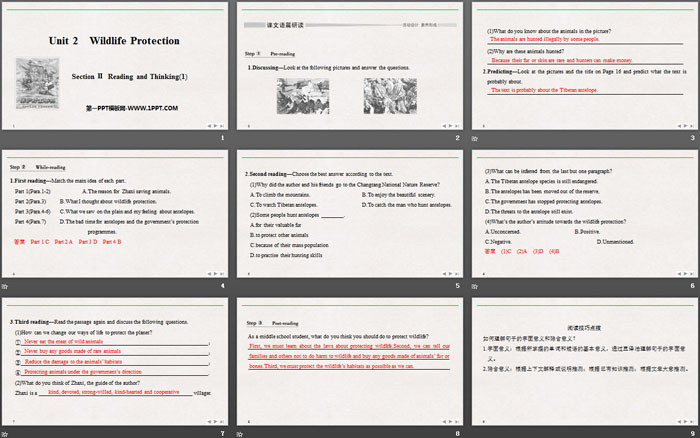Click slide number 8 label
Viewport: 700px width, 438px height.
click(458, 434)
